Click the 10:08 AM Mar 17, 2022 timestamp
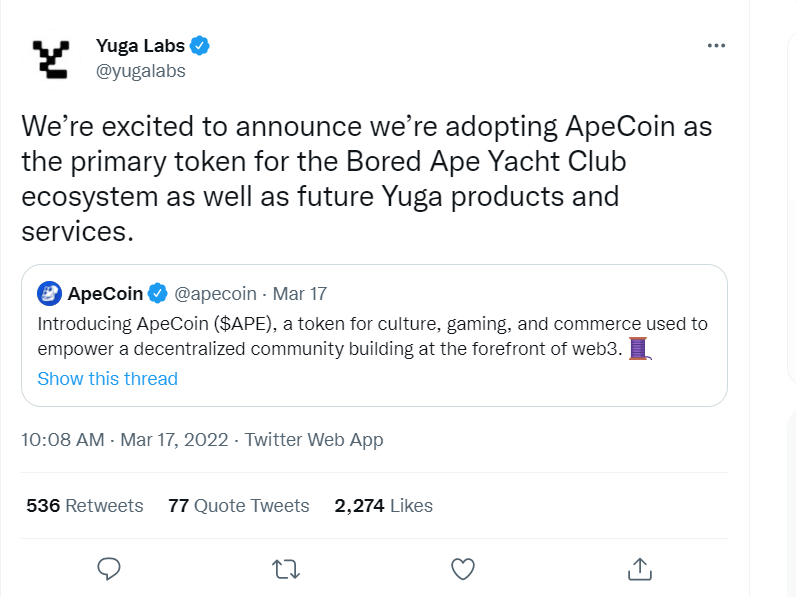 (125, 440)
